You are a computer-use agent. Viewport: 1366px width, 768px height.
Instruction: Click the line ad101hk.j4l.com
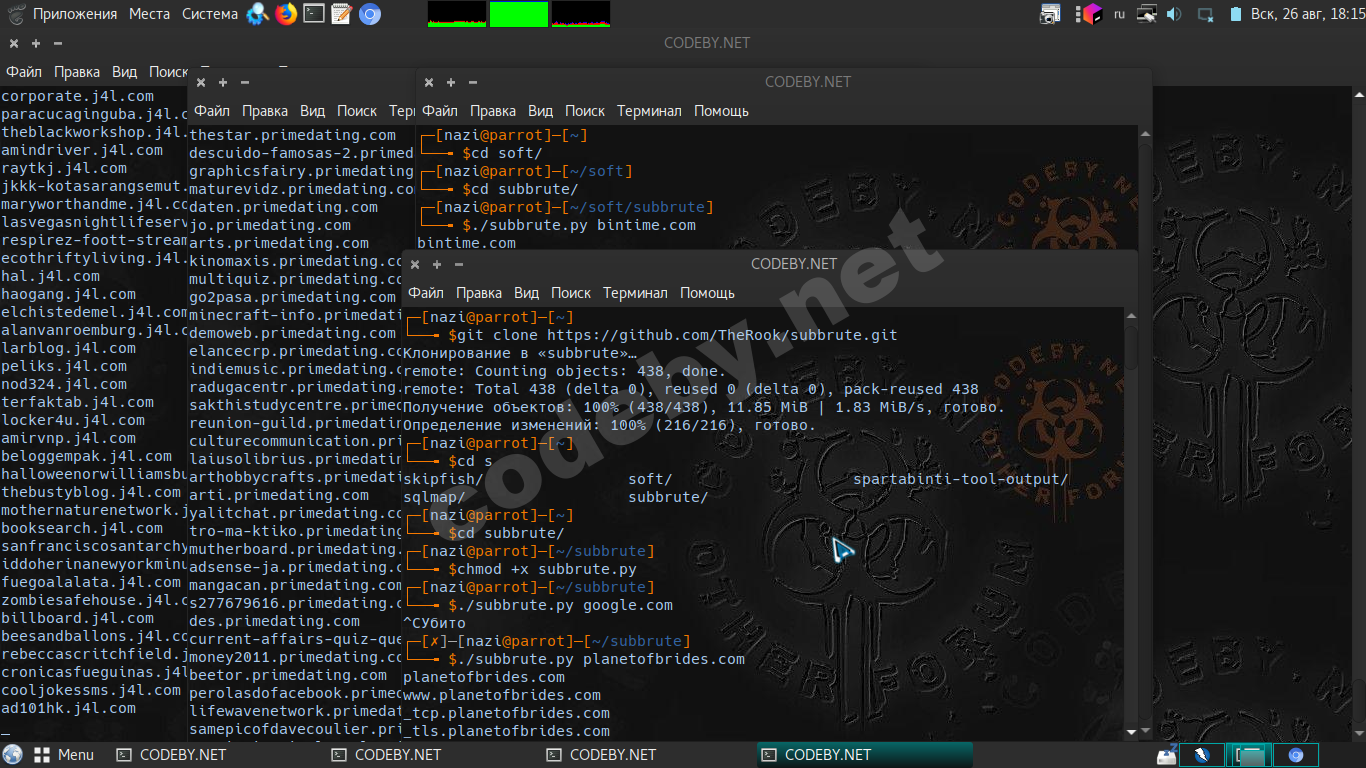click(x=69, y=708)
